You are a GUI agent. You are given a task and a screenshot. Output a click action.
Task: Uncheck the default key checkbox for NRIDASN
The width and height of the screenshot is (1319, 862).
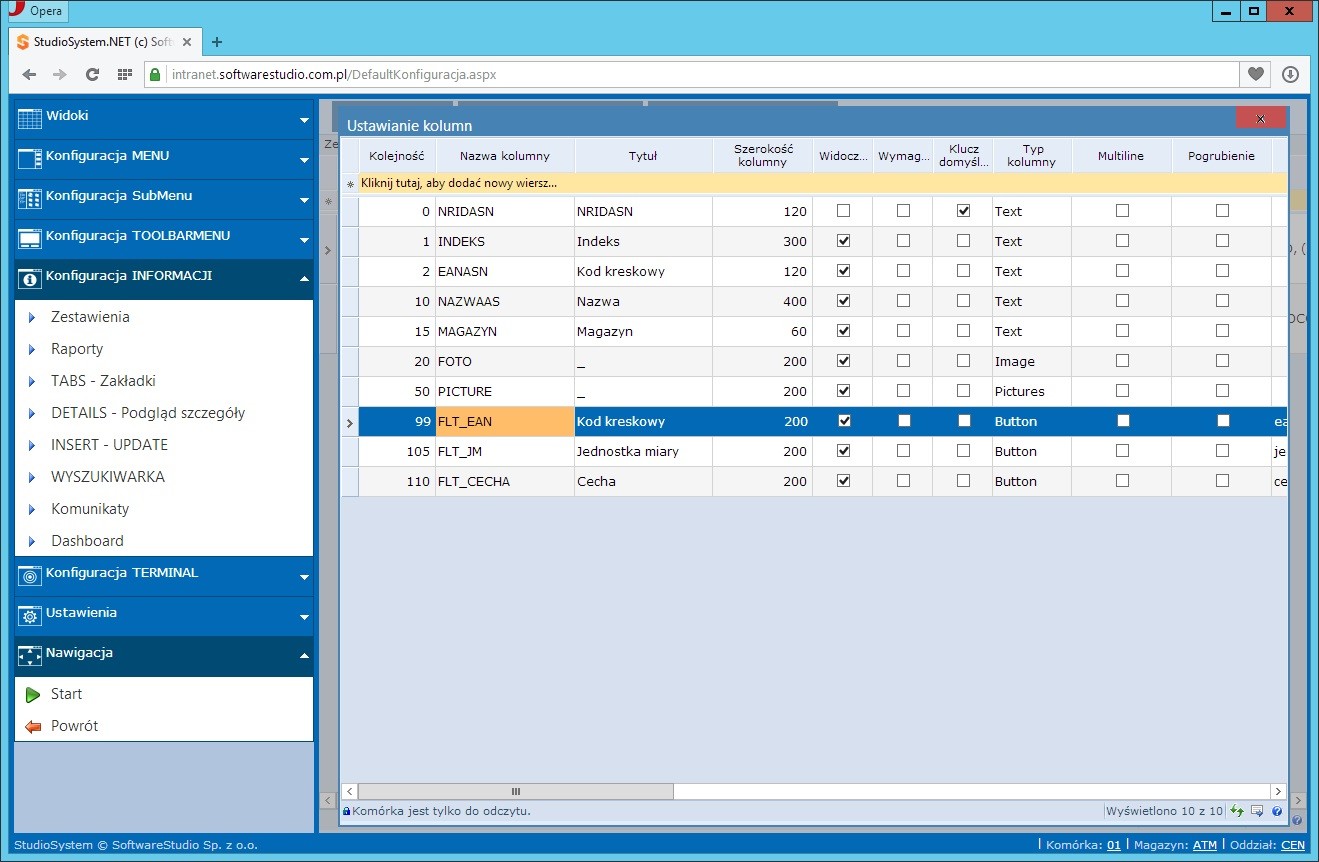pos(963,211)
